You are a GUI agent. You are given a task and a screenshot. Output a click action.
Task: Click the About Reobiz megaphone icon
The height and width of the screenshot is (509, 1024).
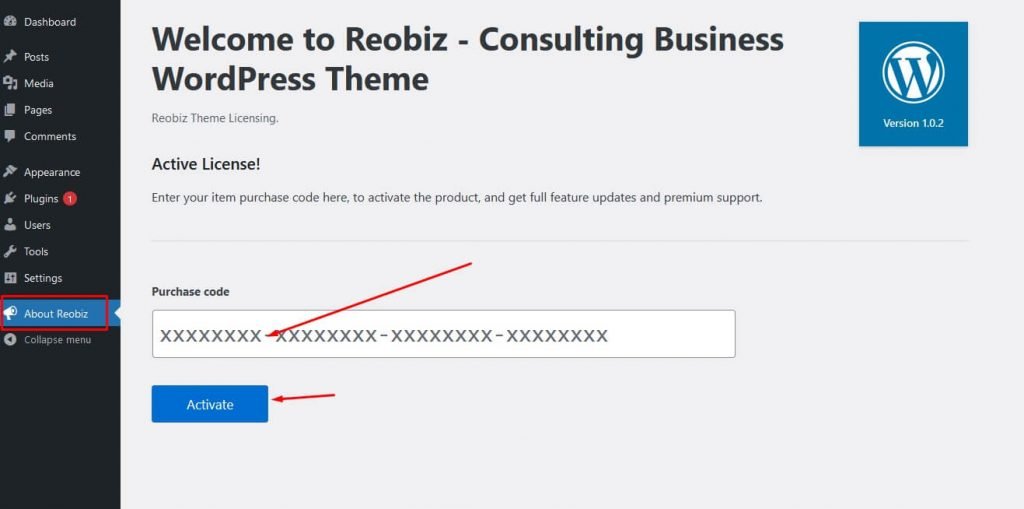pos(9,314)
